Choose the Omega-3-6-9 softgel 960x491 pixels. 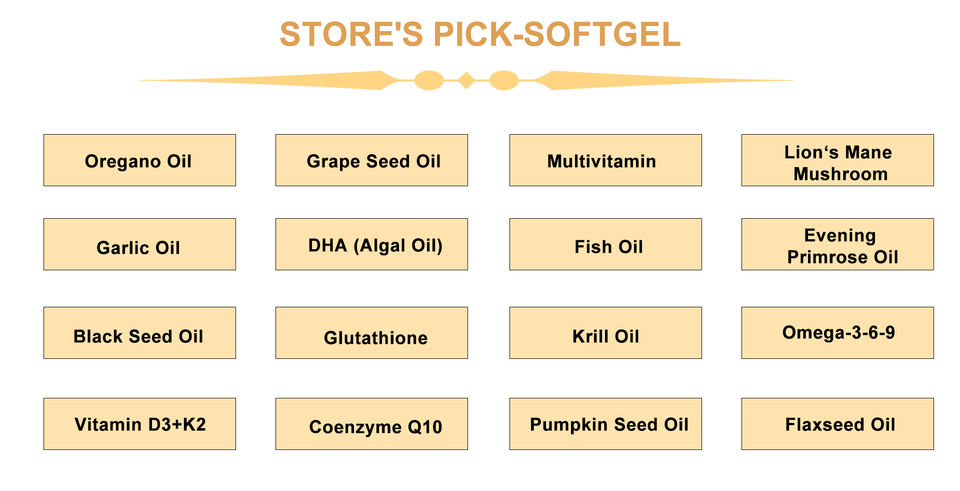[837, 333]
